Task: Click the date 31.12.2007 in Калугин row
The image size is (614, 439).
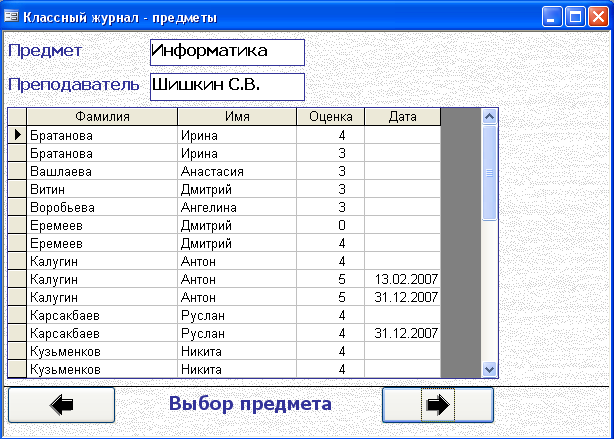Action: pyautogui.click(x=403, y=297)
